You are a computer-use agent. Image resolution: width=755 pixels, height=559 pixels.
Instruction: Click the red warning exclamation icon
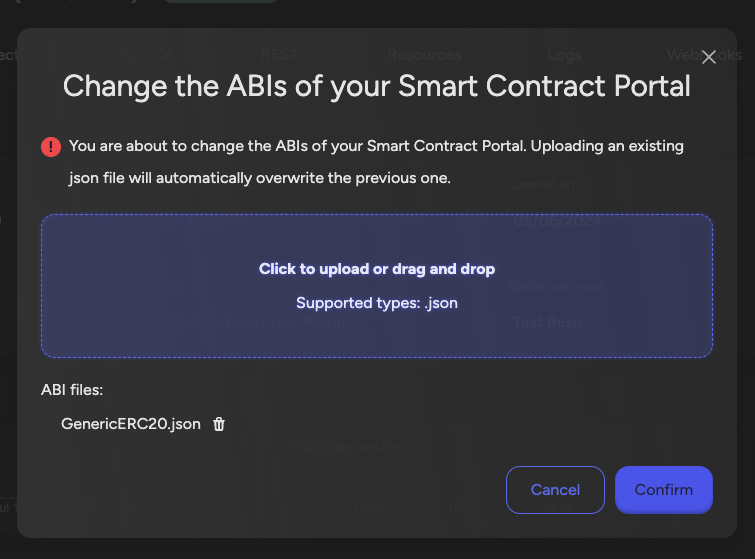pyautogui.click(x=51, y=147)
